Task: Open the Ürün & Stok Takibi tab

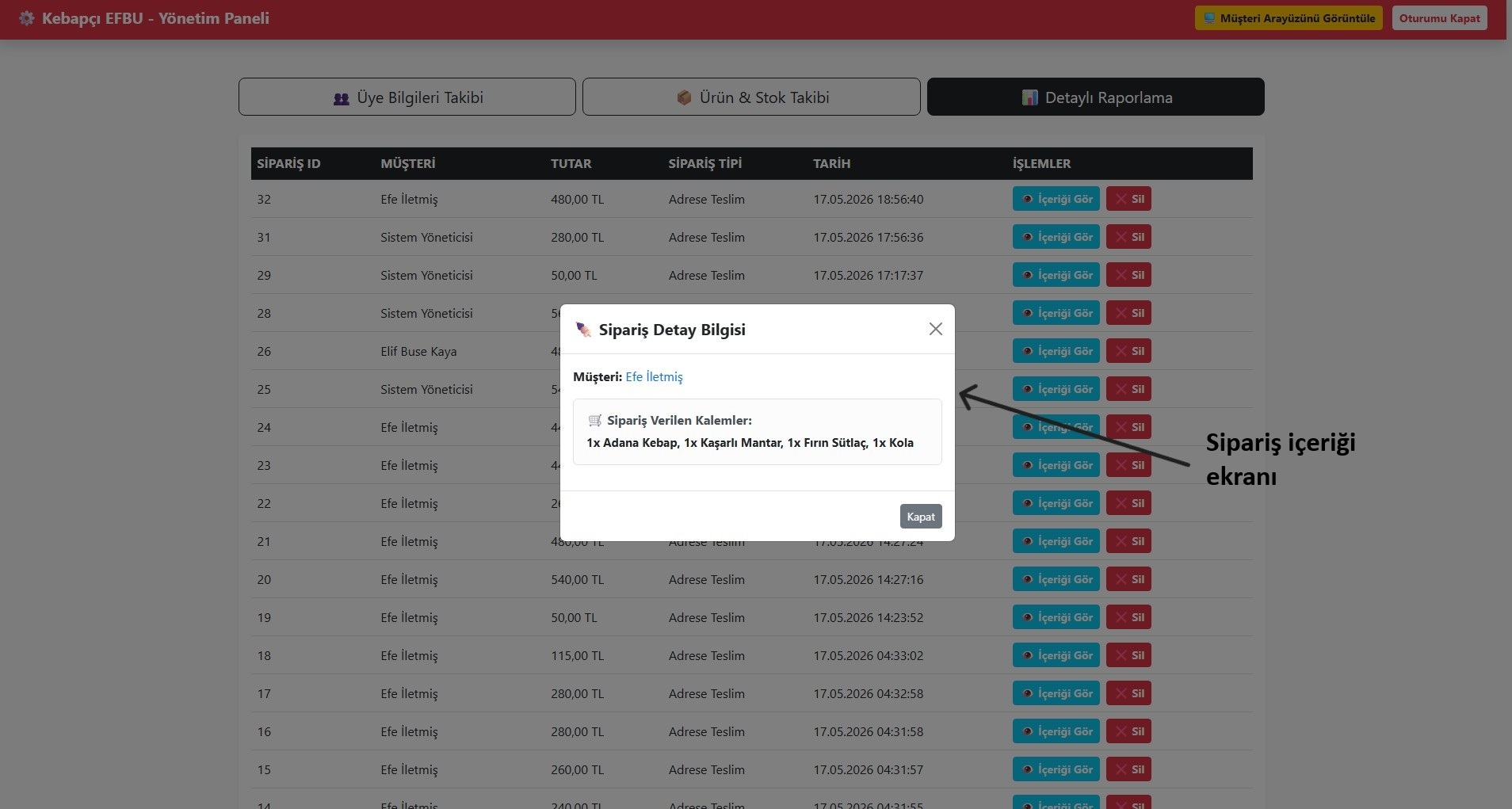Action: point(751,97)
